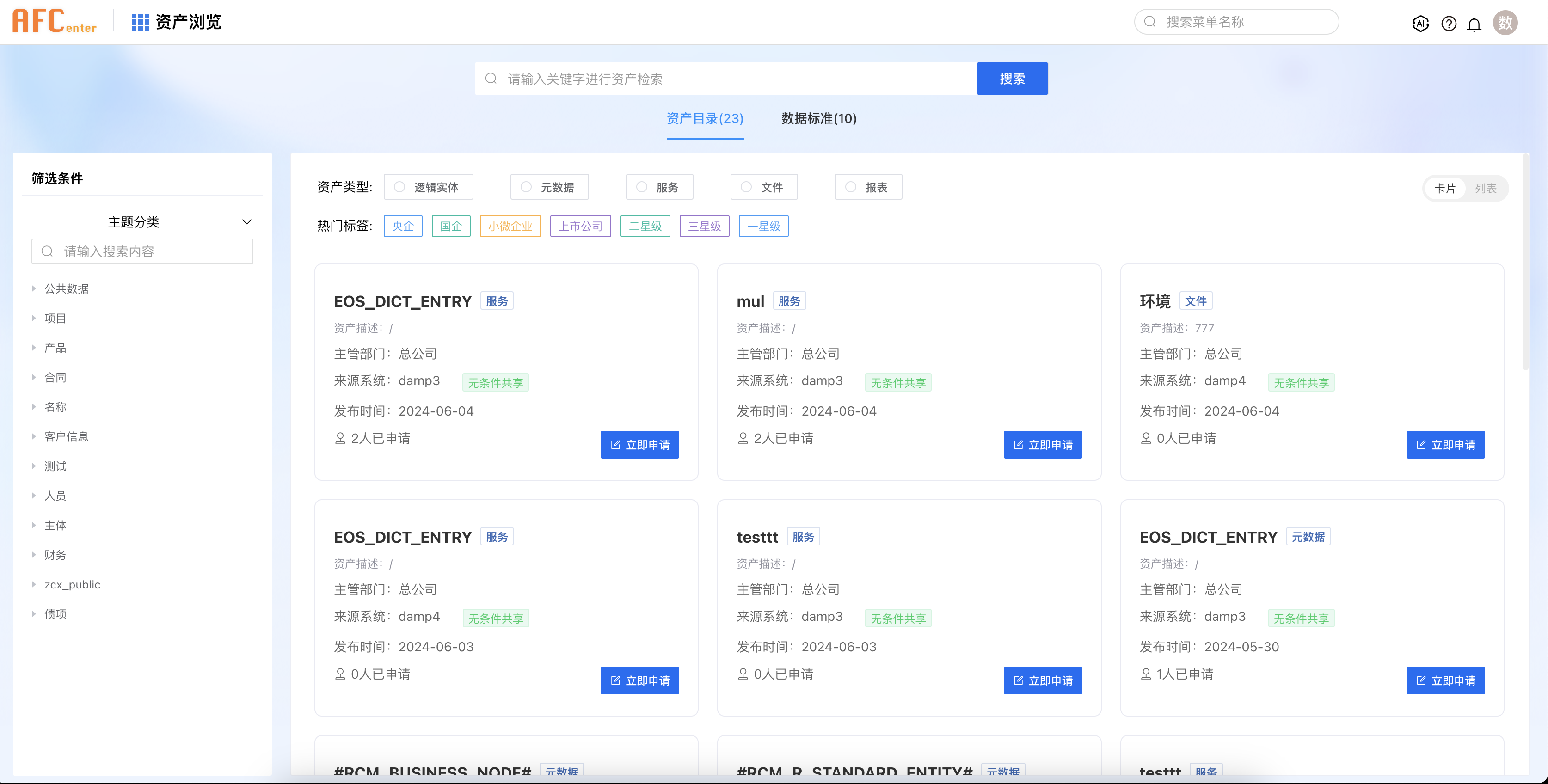Open the AI assistant icon
This screenshot has width=1548, height=784.
1420,24
